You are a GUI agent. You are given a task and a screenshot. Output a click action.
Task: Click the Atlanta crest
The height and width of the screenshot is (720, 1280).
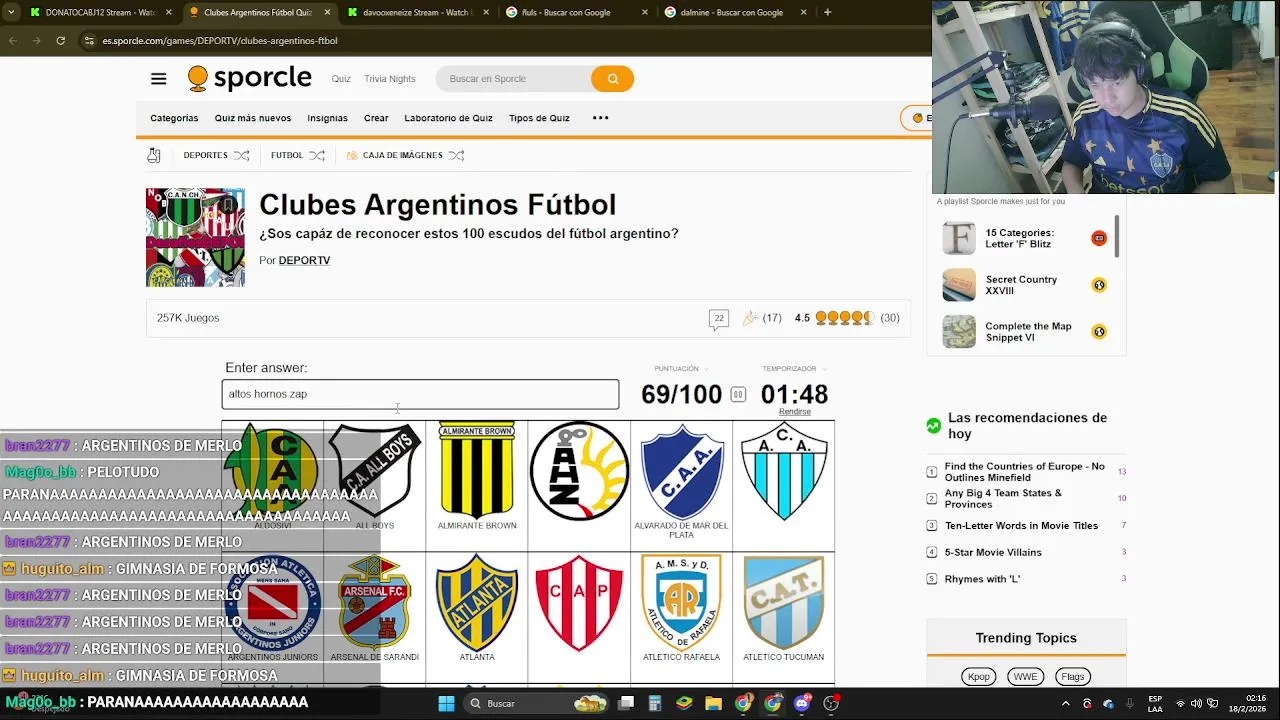click(477, 603)
